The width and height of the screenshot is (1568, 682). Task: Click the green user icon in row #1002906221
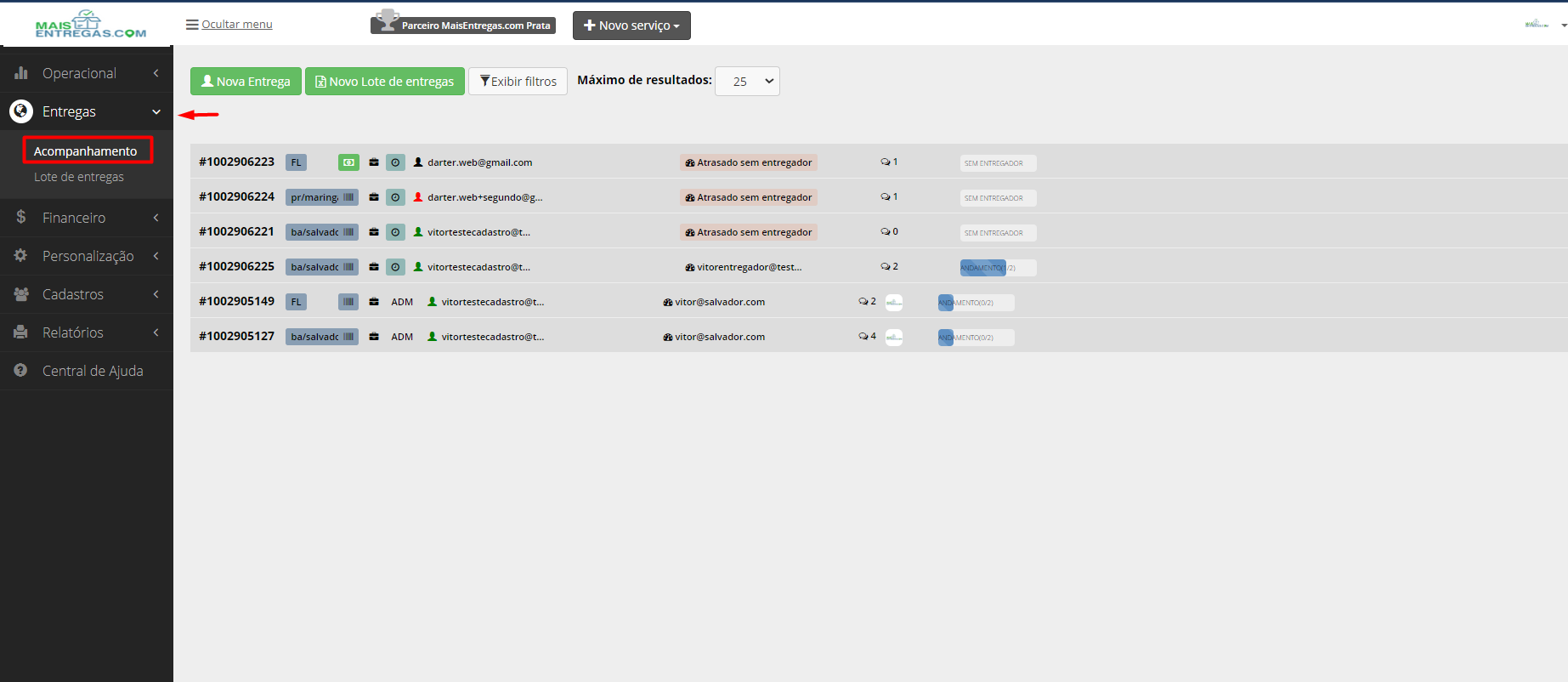pos(418,232)
